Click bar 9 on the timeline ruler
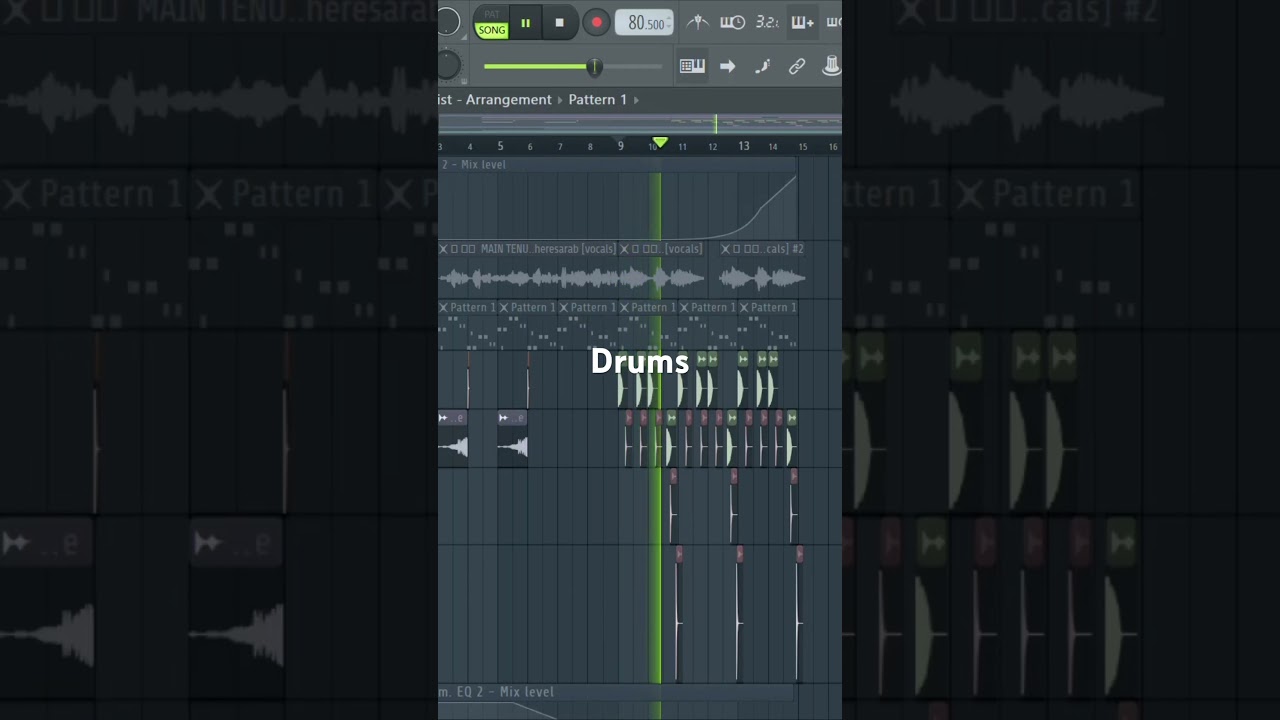This screenshot has height=720, width=1280. coord(620,146)
